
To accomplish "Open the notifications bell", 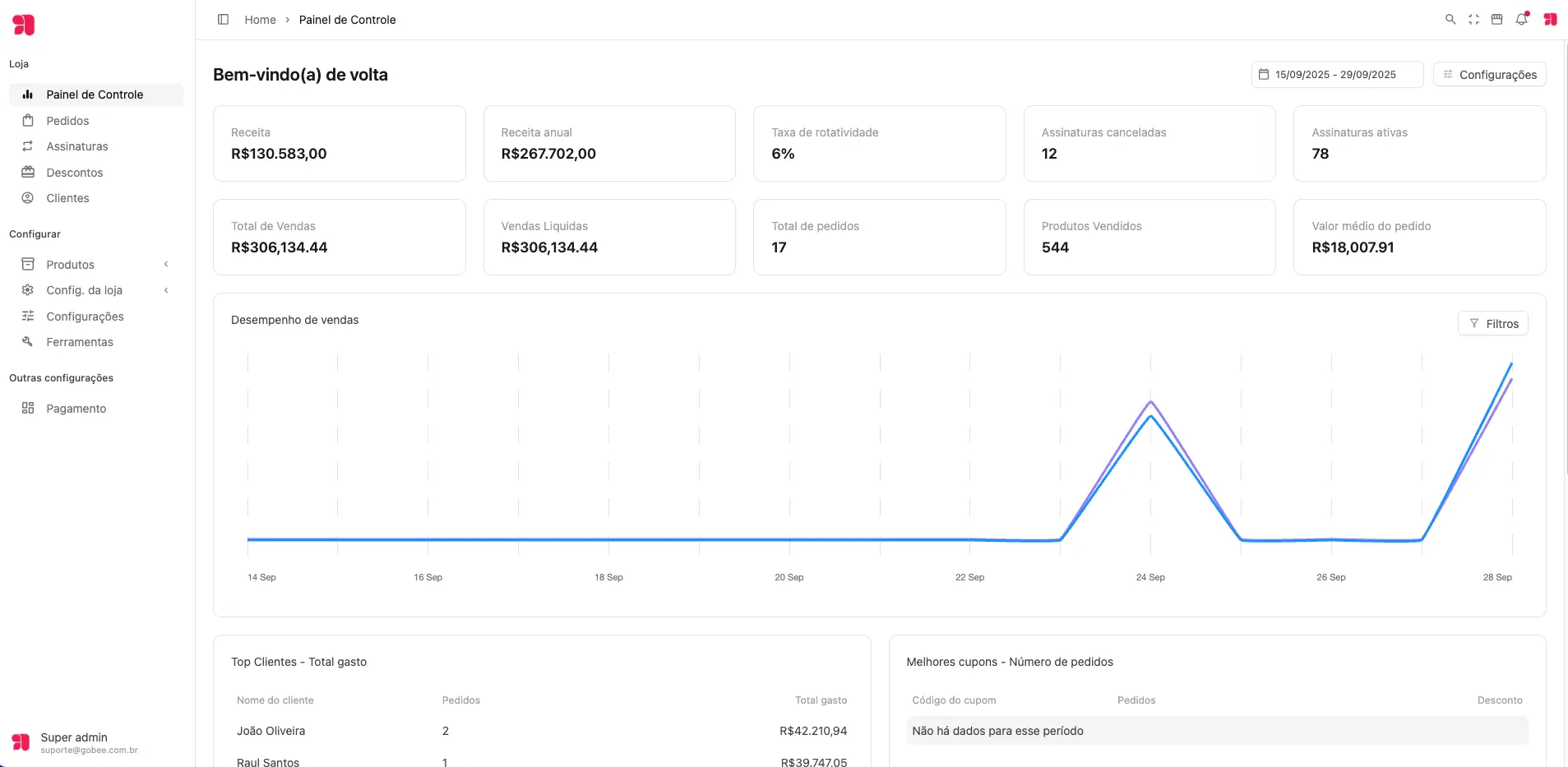I will (1521, 20).
